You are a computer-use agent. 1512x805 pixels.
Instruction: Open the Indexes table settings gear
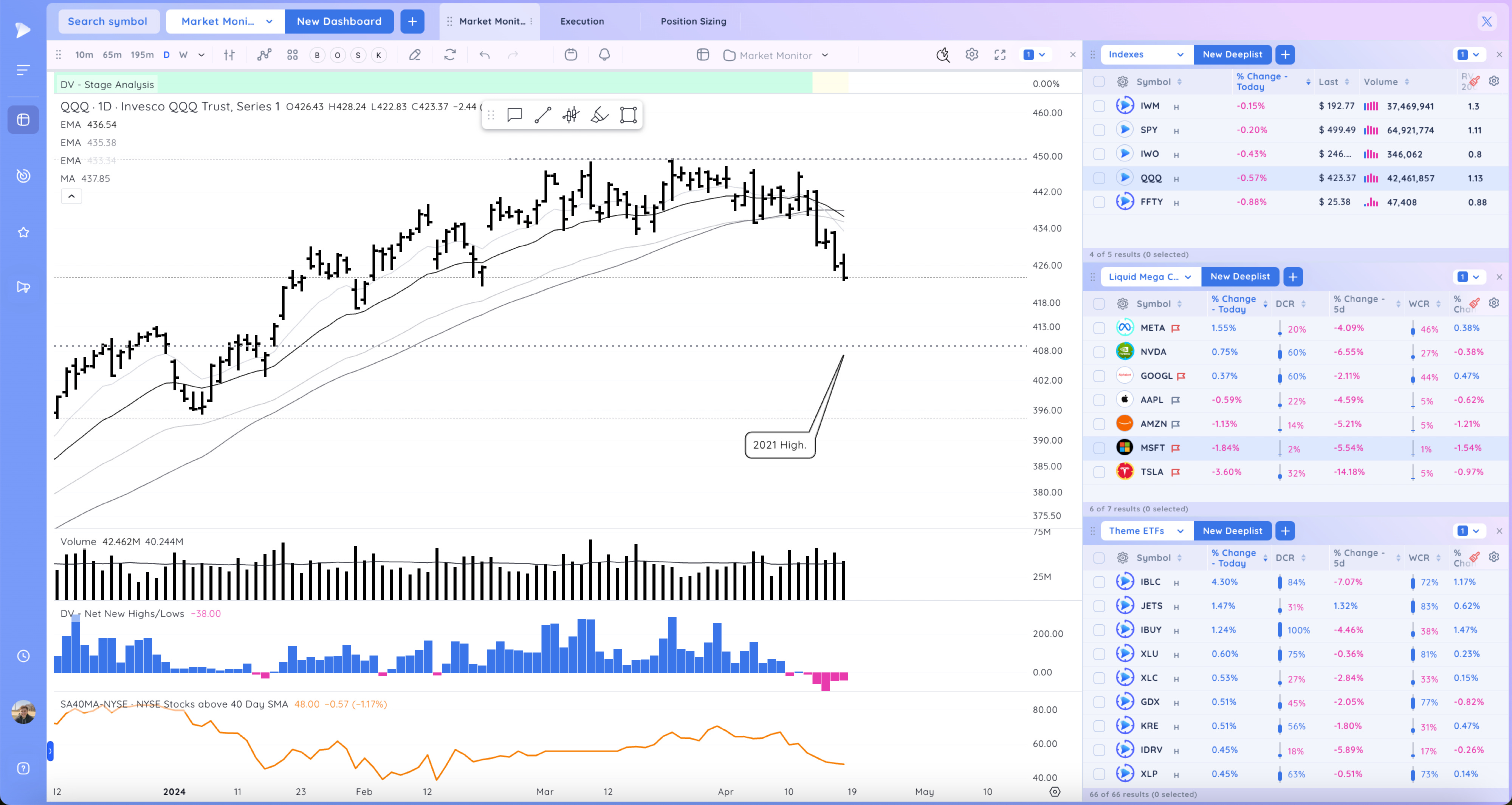[x=1494, y=81]
